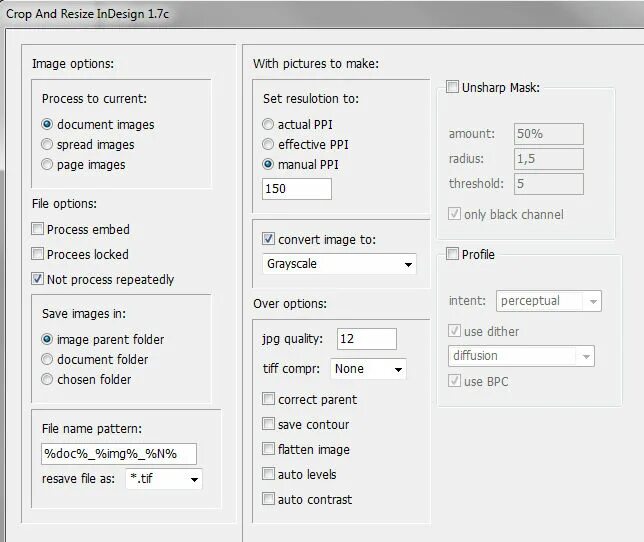Select effective PPI resolution
The image size is (644, 542).
(x=268, y=145)
